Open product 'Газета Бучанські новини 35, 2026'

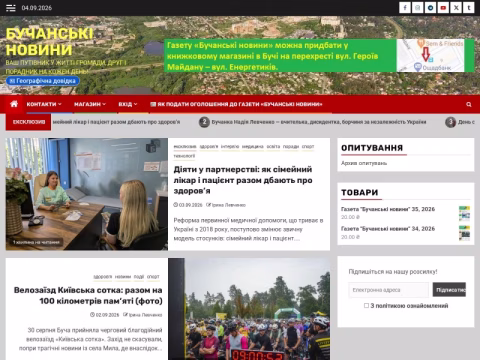[x=388, y=209]
